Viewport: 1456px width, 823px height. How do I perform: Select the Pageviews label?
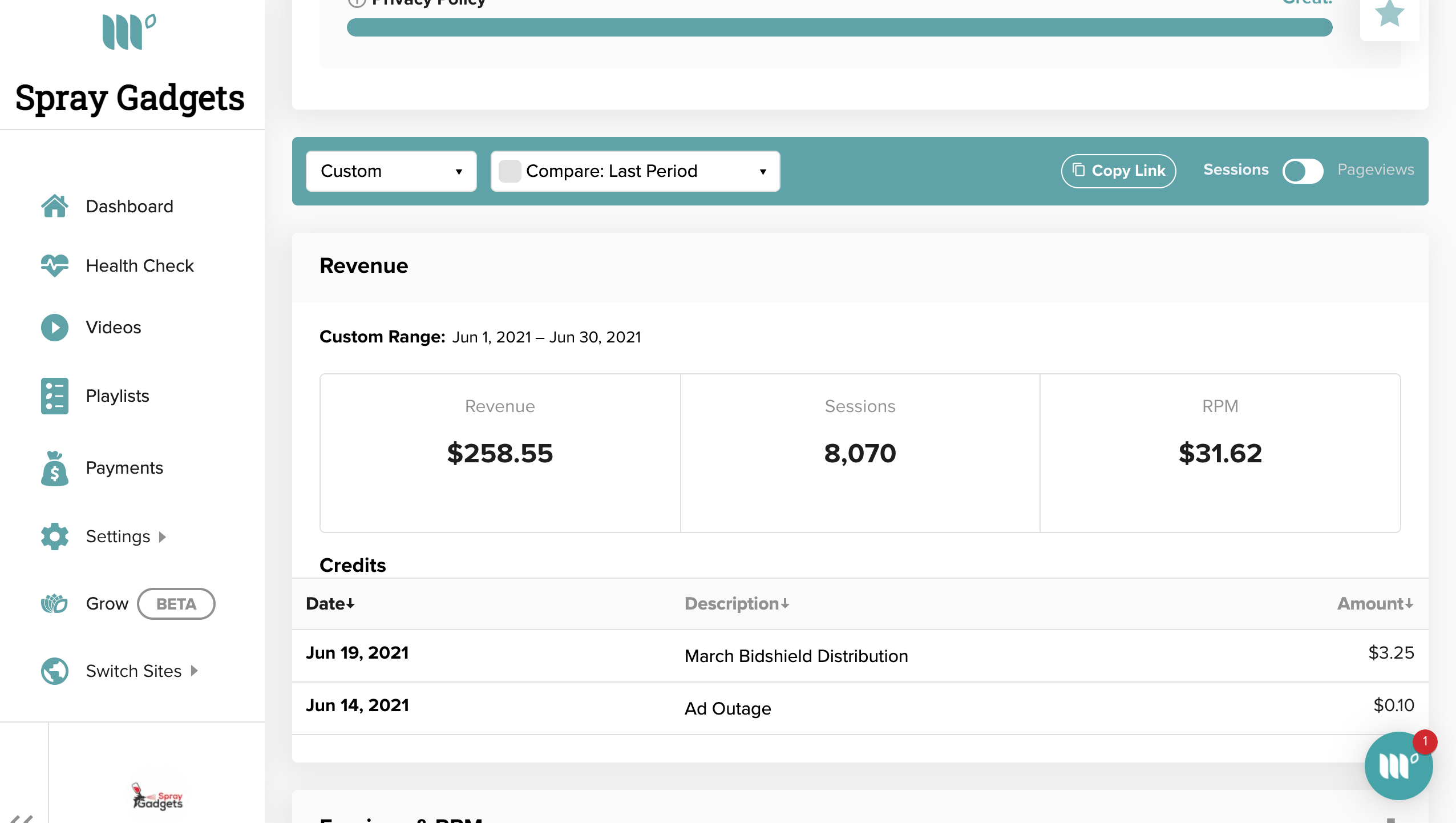tap(1376, 170)
